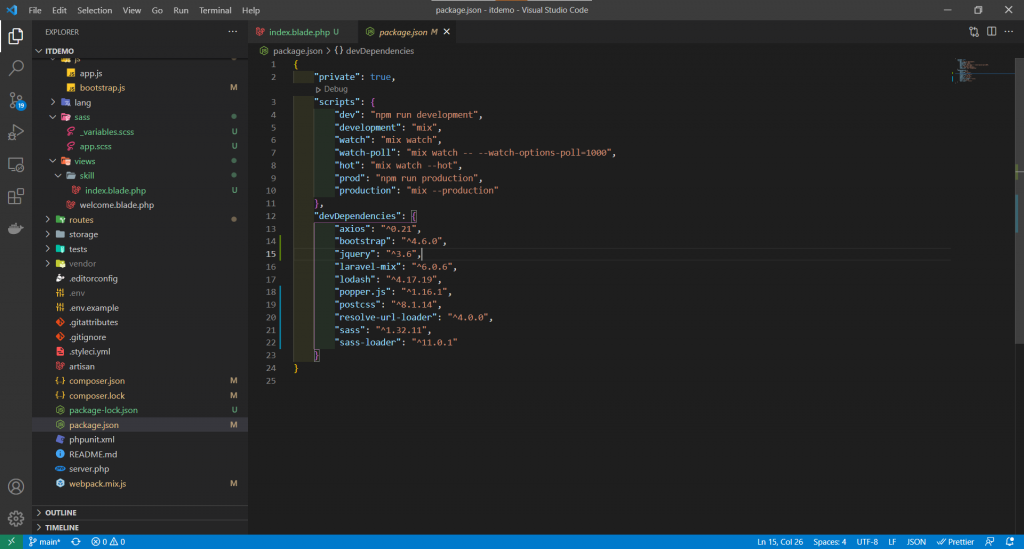
Task: Click Ln 15, Col 26 cursor position
Action: pos(780,542)
